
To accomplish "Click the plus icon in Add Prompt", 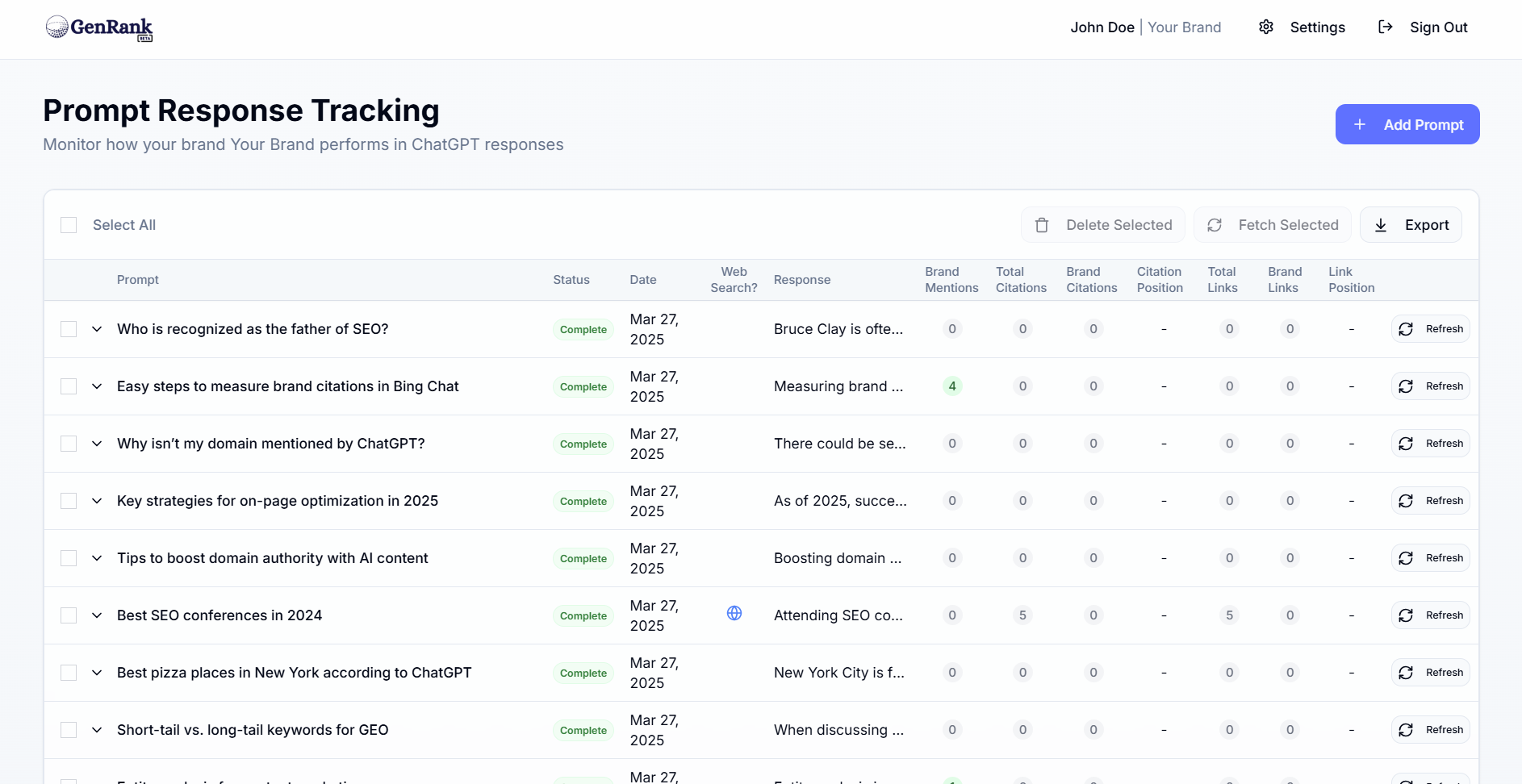I will [1360, 124].
